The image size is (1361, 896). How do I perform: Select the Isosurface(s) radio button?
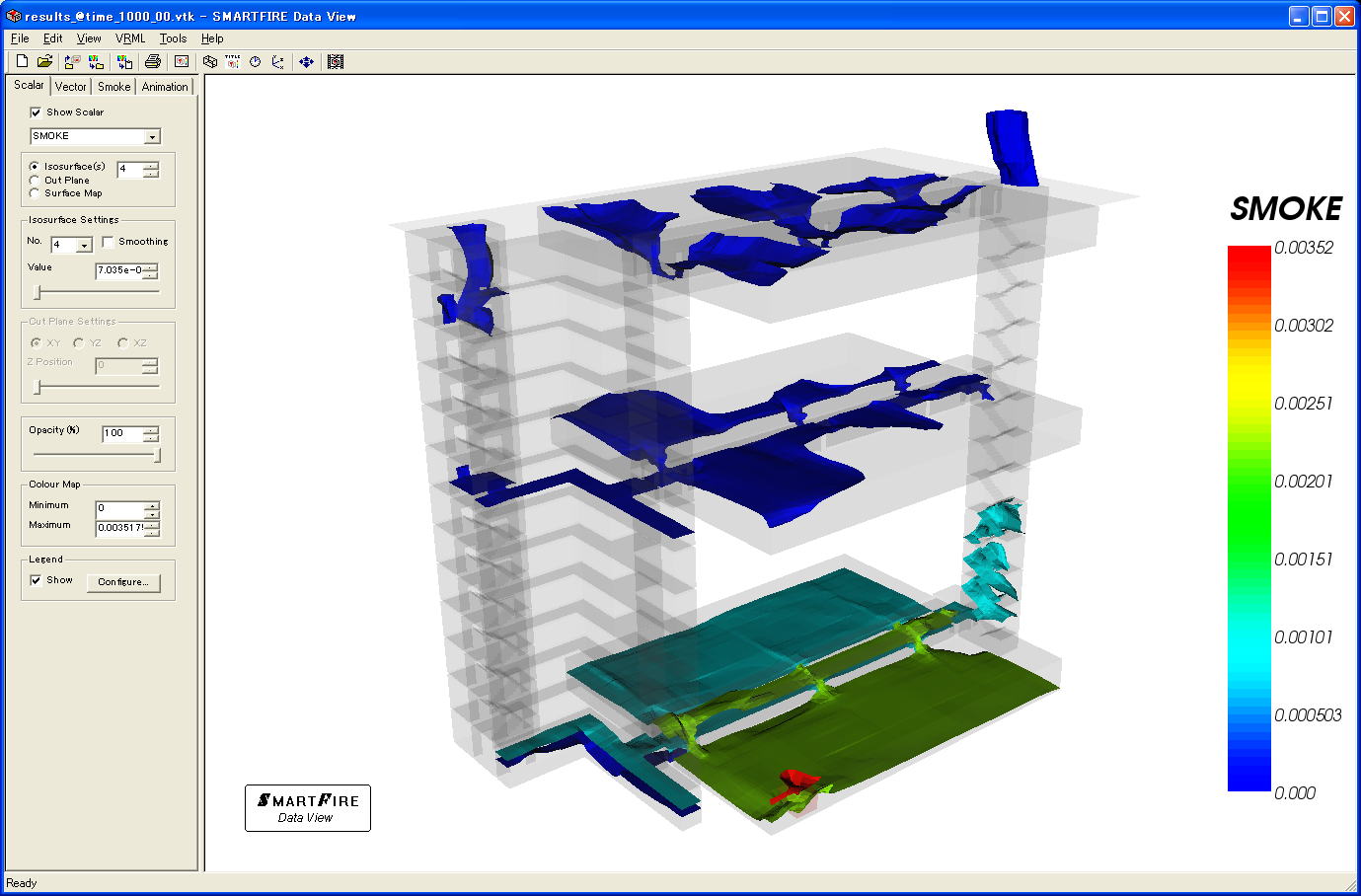tap(35, 167)
